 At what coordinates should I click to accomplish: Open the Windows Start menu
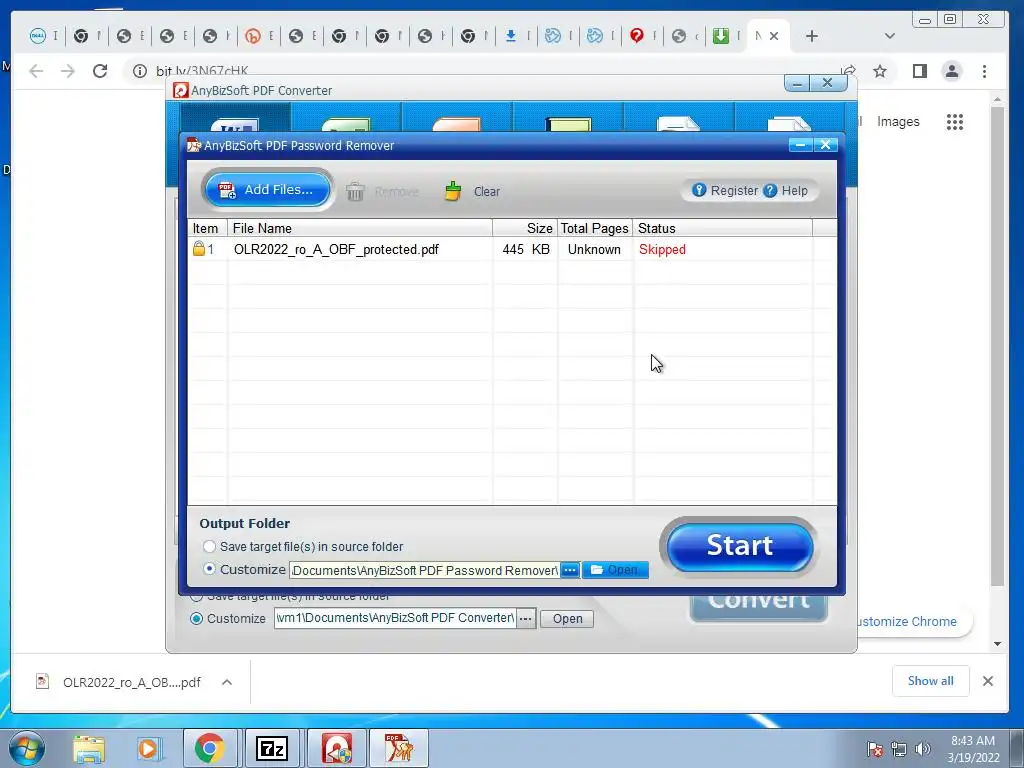[x=27, y=749]
